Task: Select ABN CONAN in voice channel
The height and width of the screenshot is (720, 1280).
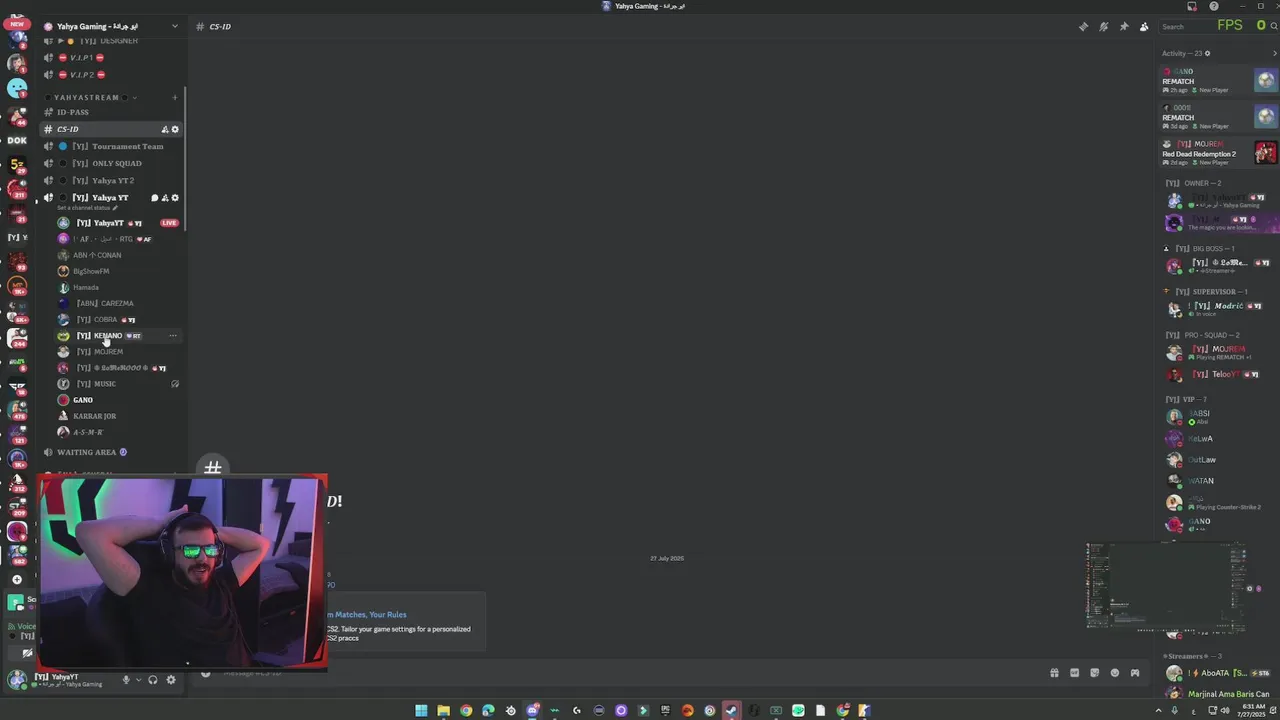Action: [x=117, y=255]
